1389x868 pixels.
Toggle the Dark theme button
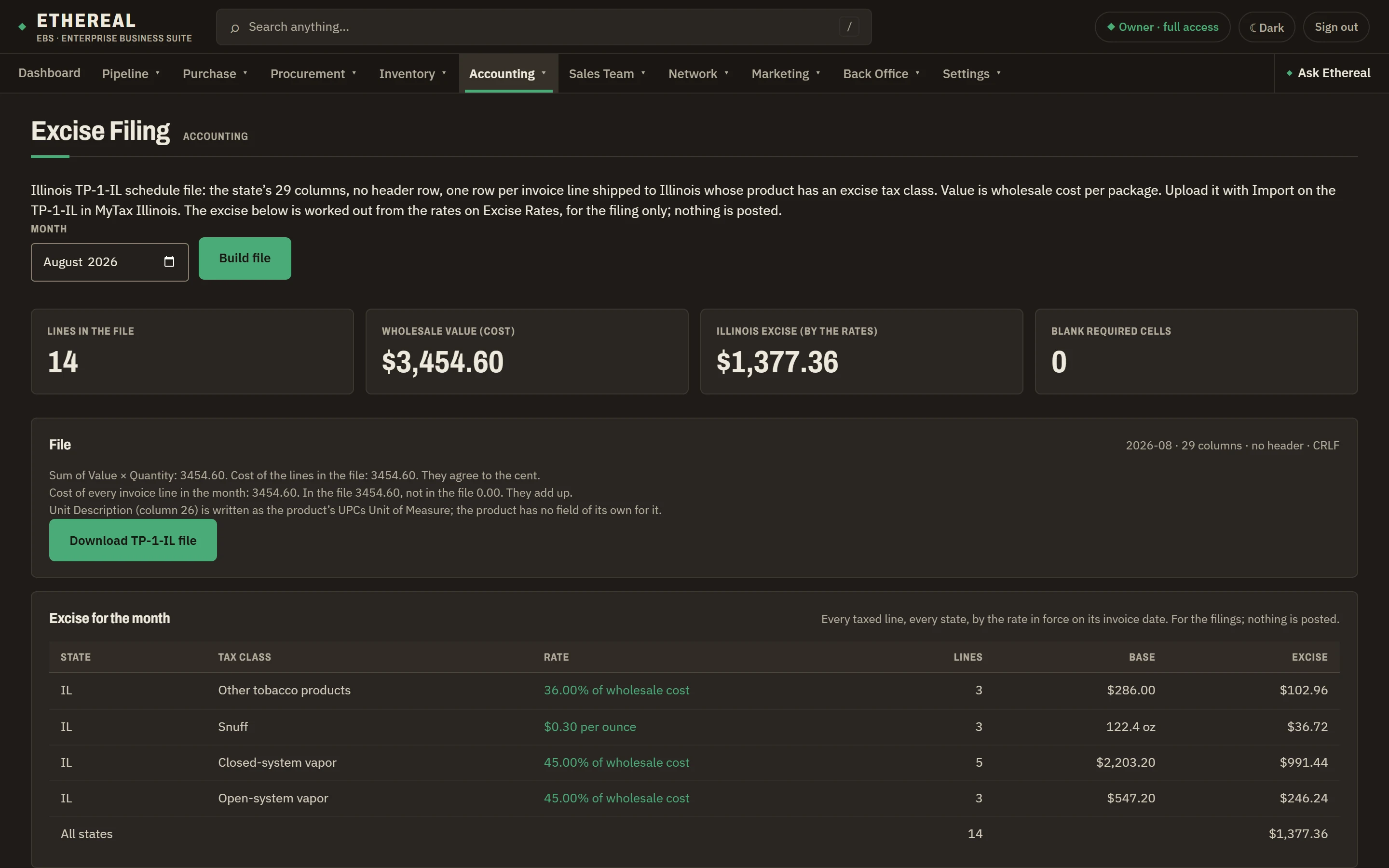pyautogui.click(x=1266, y=27)
